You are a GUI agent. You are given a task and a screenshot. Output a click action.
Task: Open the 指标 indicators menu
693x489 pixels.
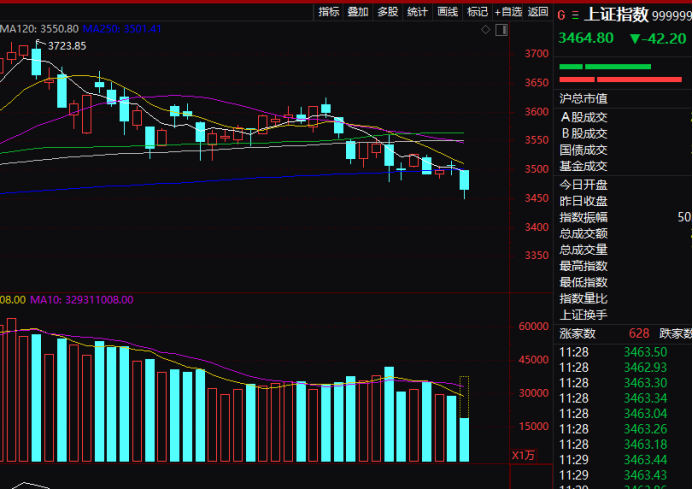328,12
